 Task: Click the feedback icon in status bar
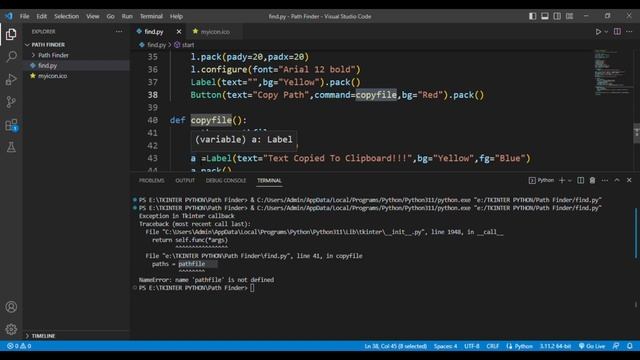(x=616, y=346)
